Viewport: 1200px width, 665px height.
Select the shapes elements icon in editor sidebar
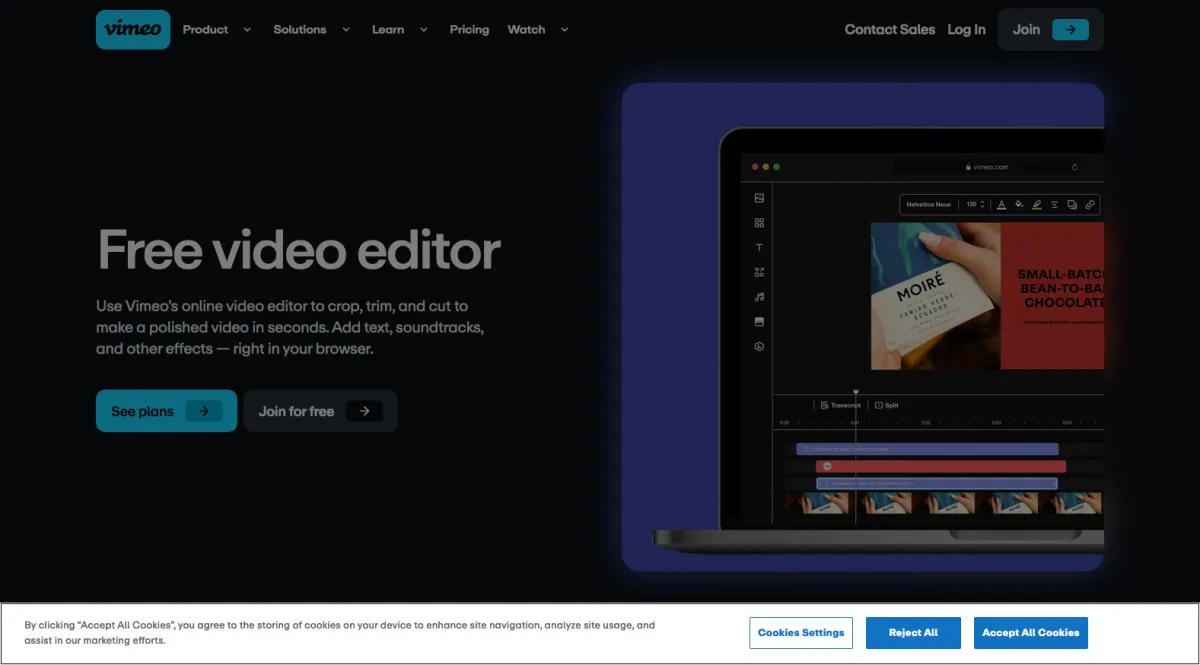[x=759, y=272]
